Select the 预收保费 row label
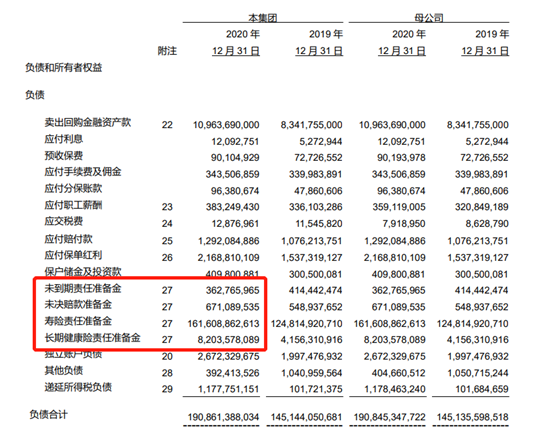Viewport: 550px width, 439px height. (x=64, y=156)
